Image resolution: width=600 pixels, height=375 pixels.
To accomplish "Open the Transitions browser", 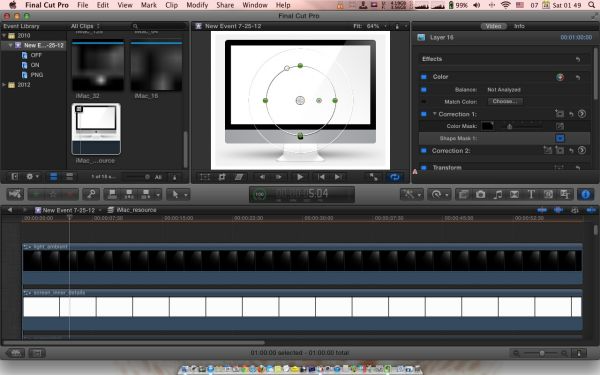I will pyautogui.click(x=514, y=194).
